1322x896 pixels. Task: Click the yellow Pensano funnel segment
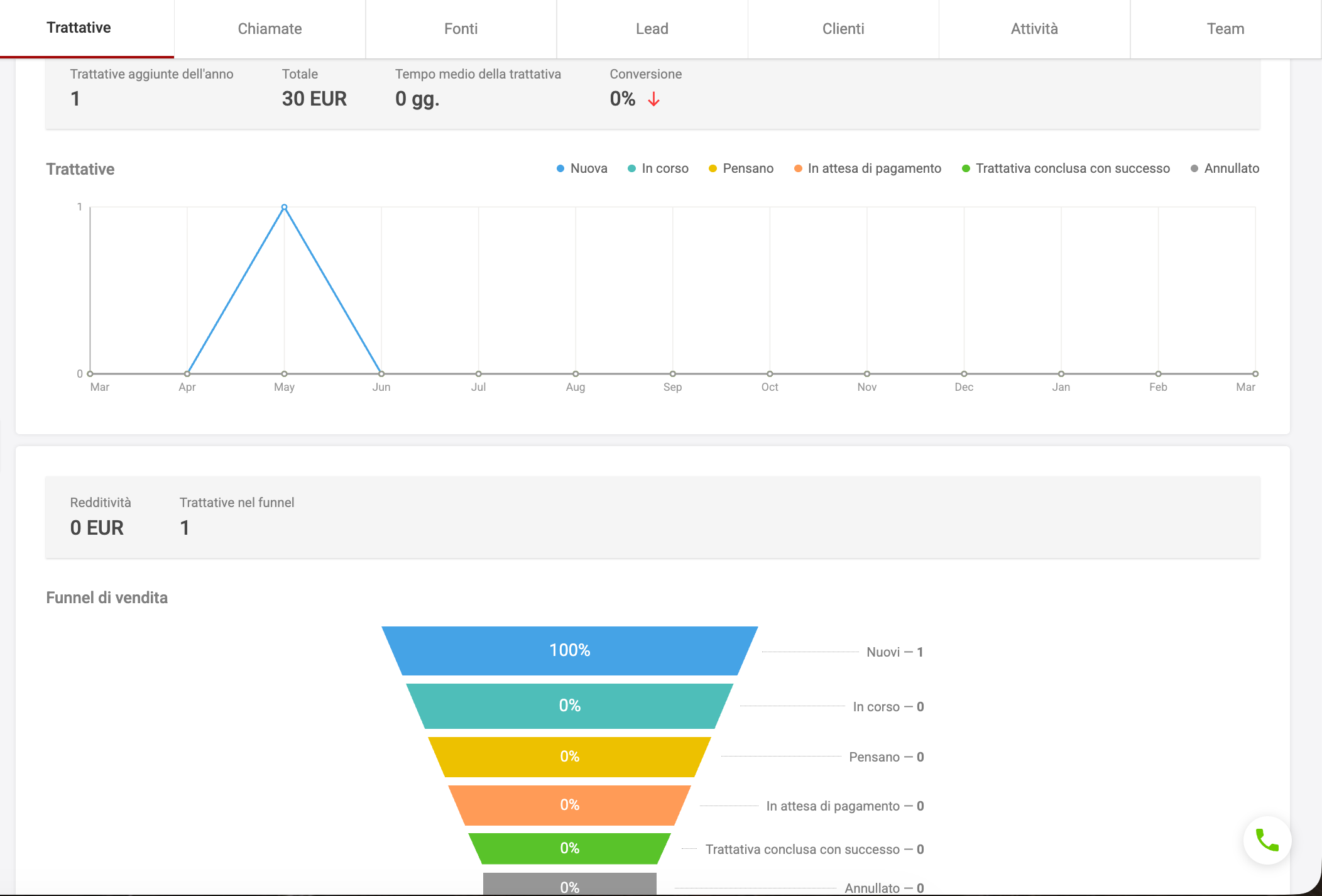click(569, 757)
